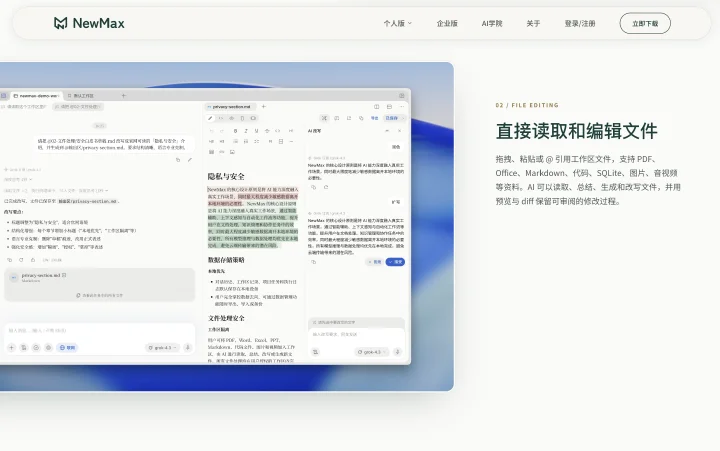Click the 拒绝 button in the AI改写 panel
Image resolution: width=720 pixels, height=451 pixels.
pyautogui.click(x=375, y=262)
